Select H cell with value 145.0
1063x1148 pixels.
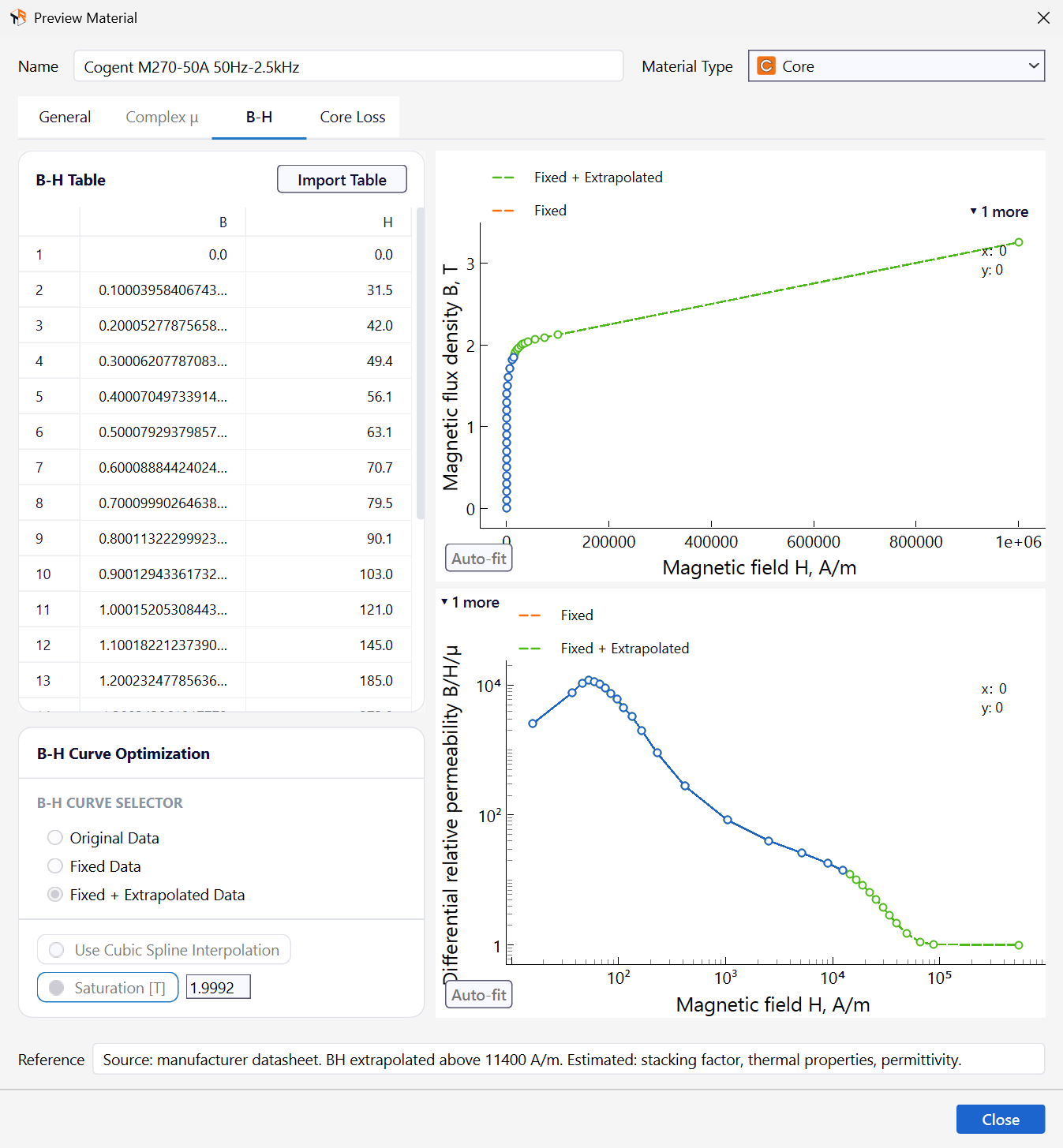pyautogui.click(x=328, y=645)
